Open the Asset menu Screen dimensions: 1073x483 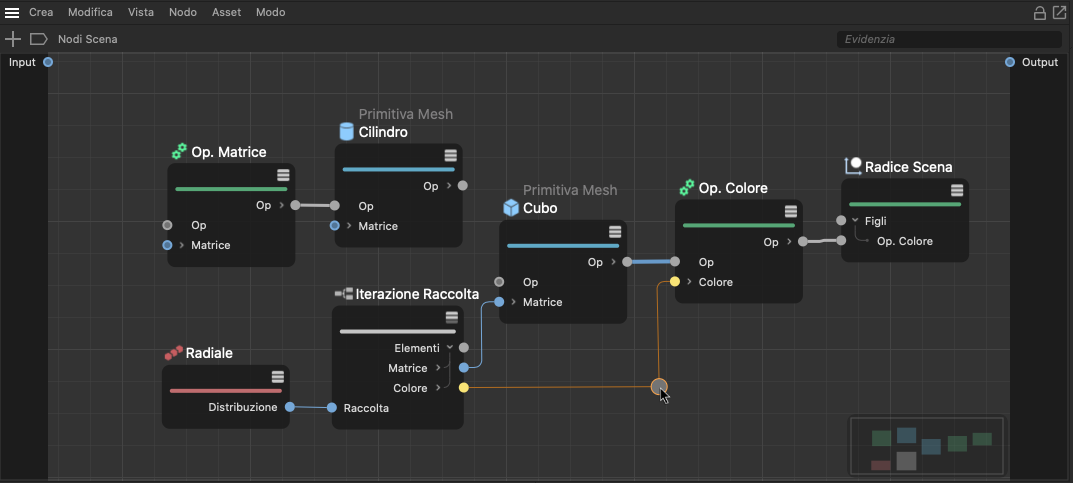click(x=227, y=12)
